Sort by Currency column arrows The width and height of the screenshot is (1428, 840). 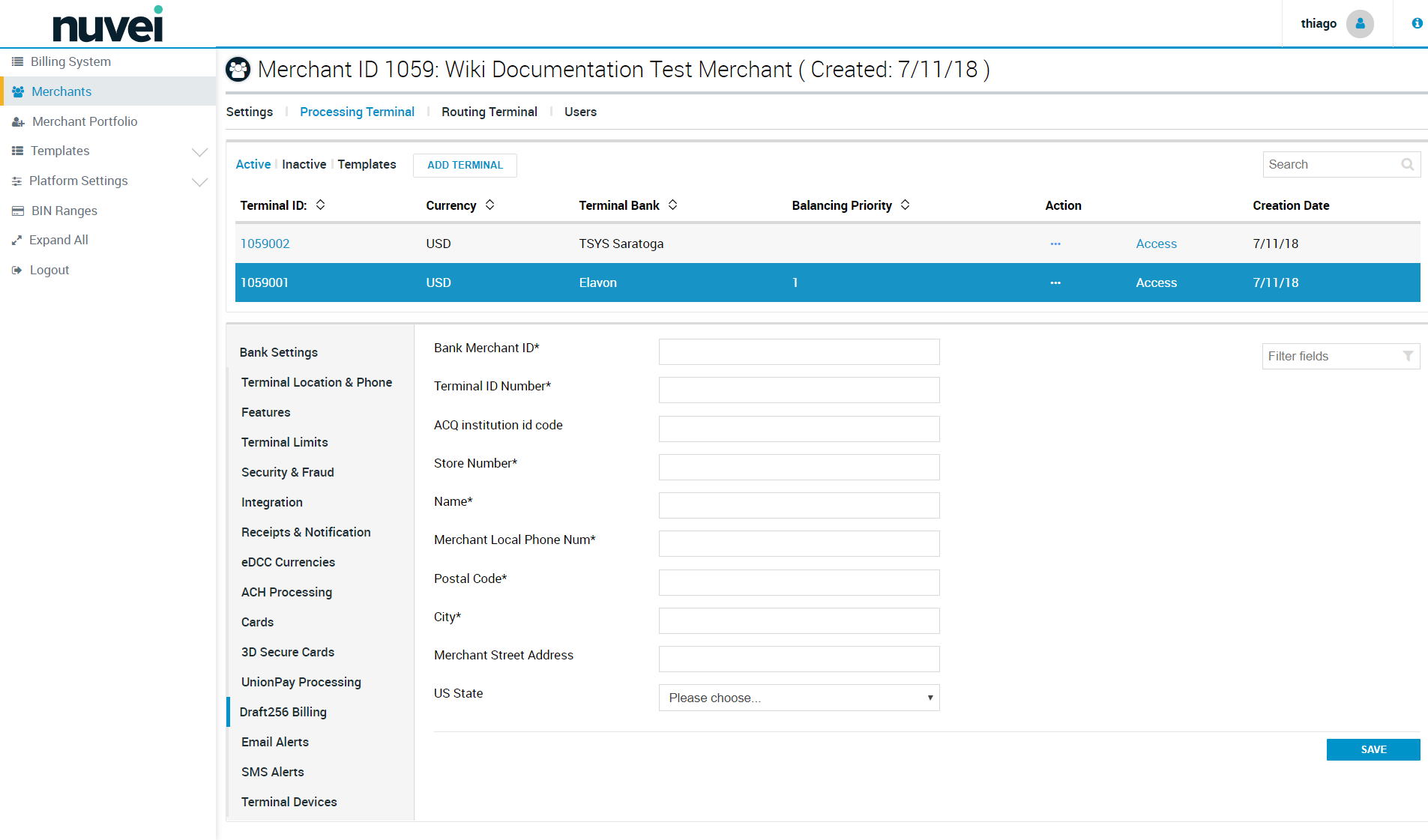click(489, 205)
